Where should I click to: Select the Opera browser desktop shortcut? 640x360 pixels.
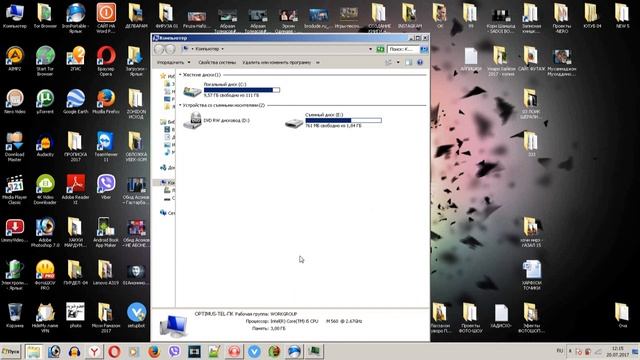click(x=106, y=61)
